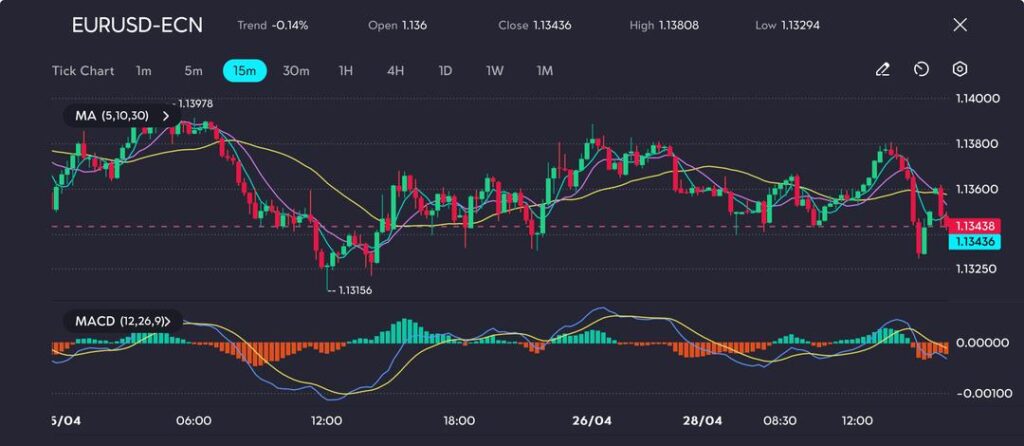Choose the 1D daily timeframe
The image size is (1024, 446).
tap(445, 71)
